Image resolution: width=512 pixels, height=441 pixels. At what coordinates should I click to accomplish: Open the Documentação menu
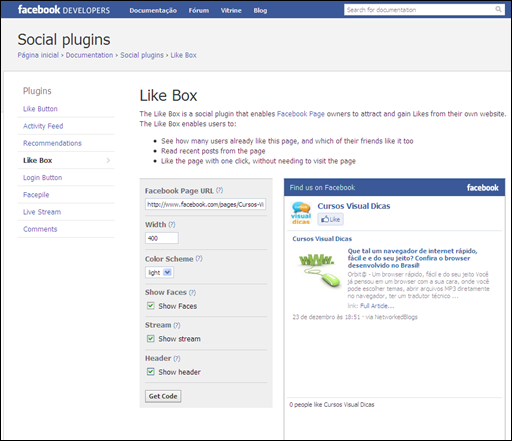tap(153, 10)
